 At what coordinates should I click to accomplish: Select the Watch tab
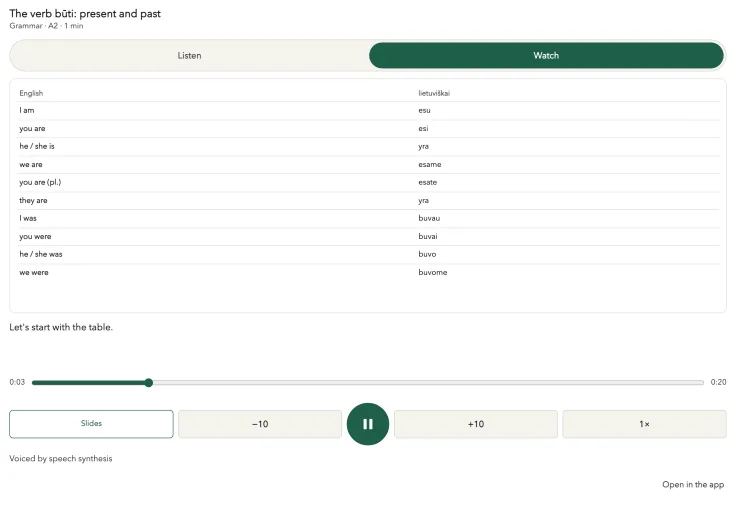(546, 55)
